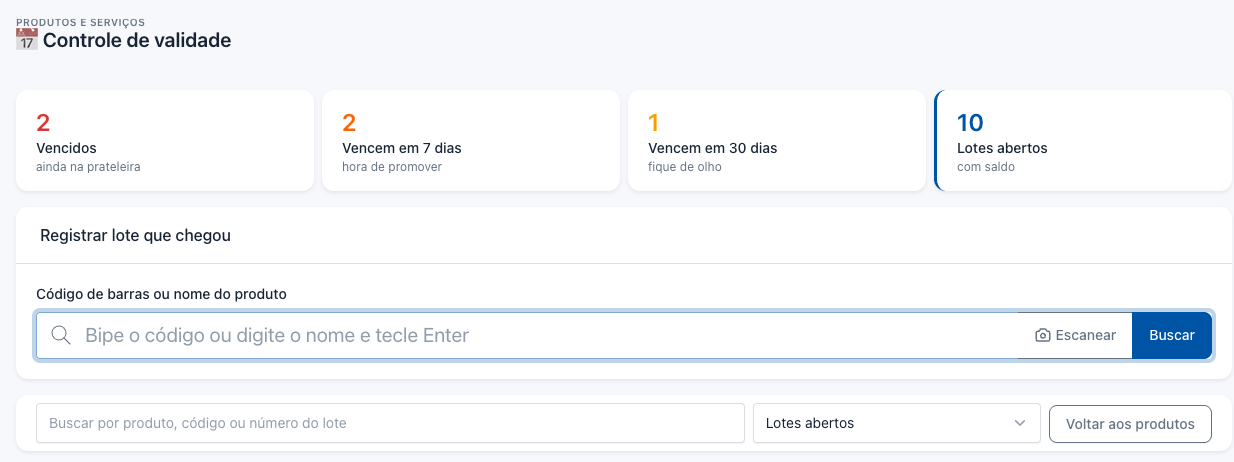Click Voltar aos produtos button

[x=1130, y=423]
